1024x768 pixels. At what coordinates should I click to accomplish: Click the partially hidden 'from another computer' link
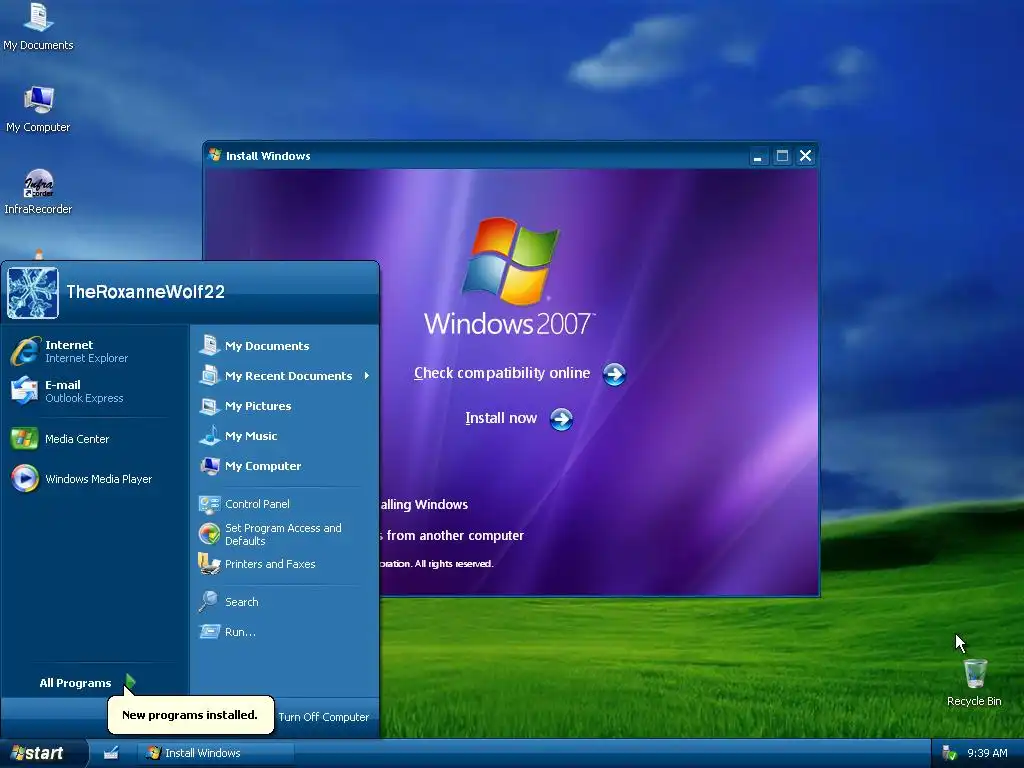click(452, 536)
